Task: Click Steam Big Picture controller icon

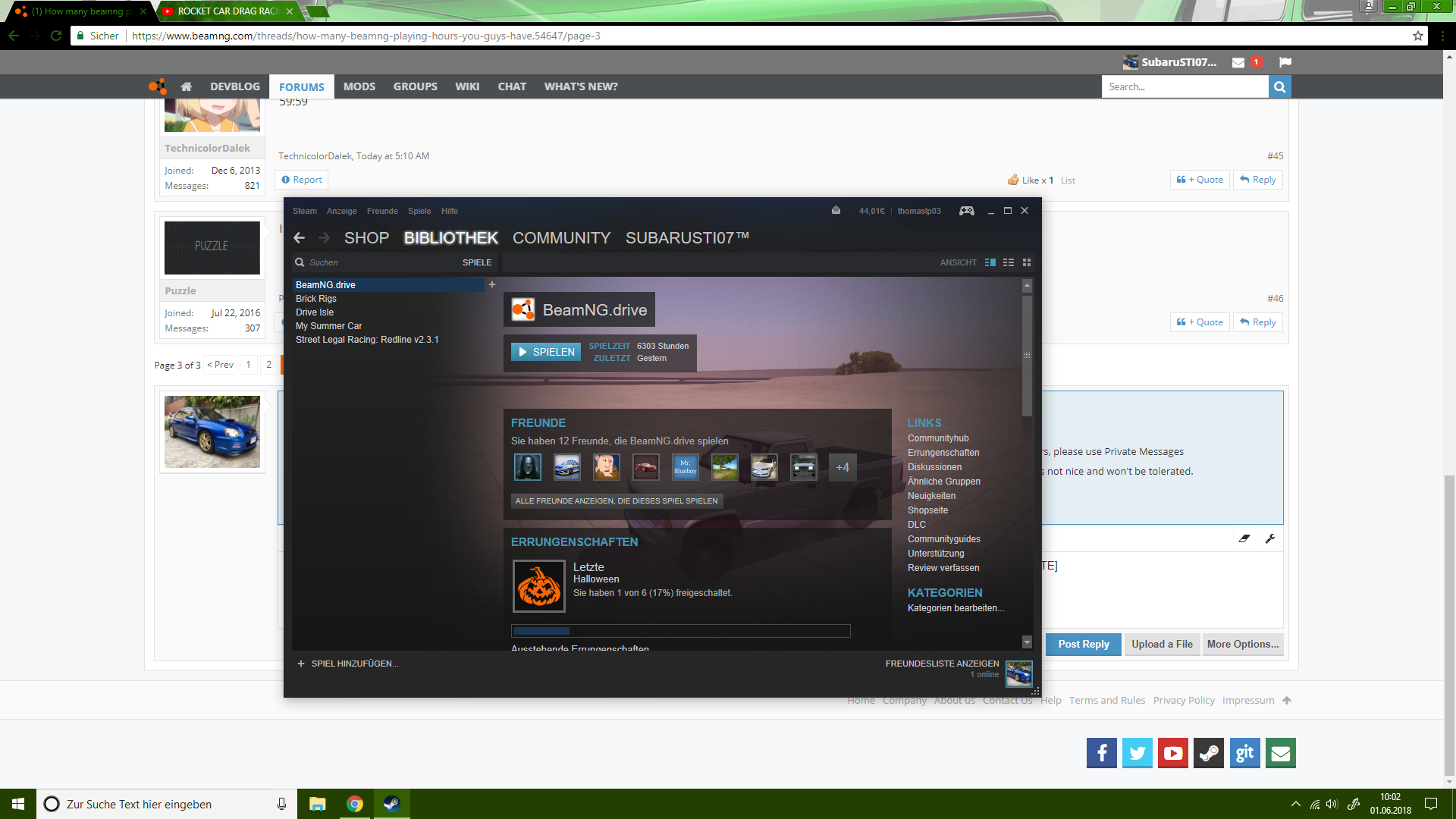Action: click(x=966, y=211)
